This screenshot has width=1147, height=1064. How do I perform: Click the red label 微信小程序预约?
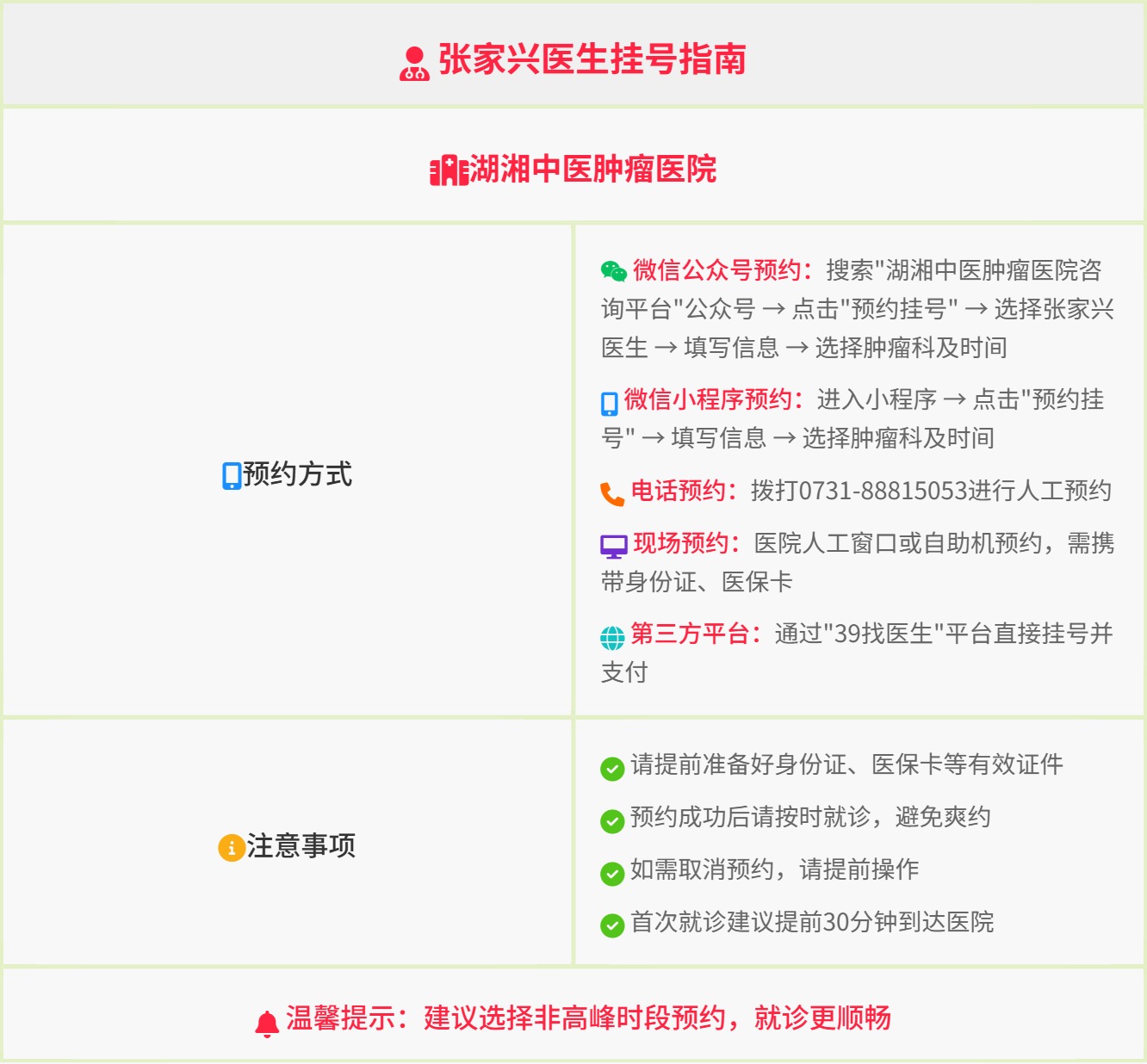tap(714, 399)
